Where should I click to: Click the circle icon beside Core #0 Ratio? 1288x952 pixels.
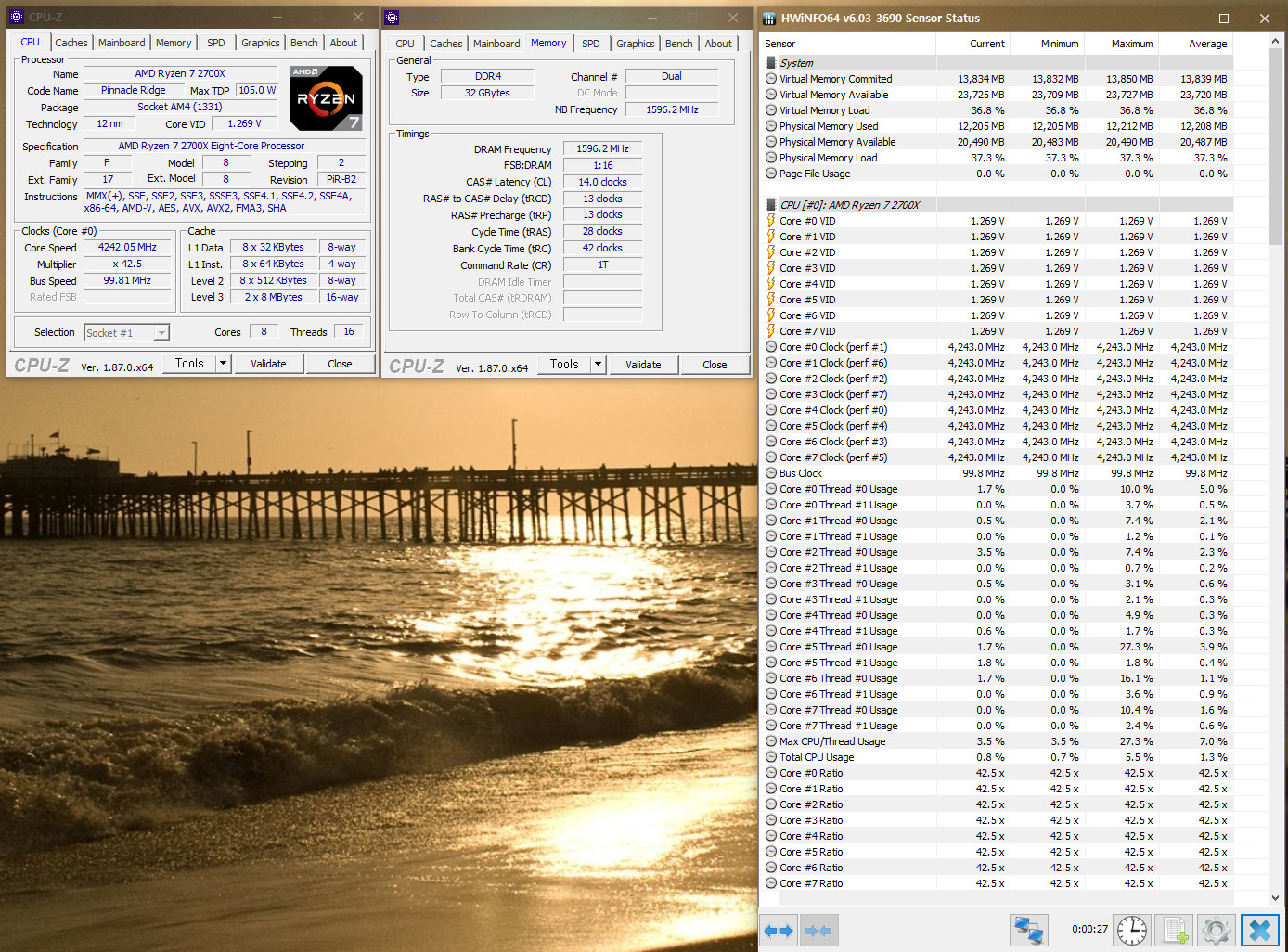(771, 773)
